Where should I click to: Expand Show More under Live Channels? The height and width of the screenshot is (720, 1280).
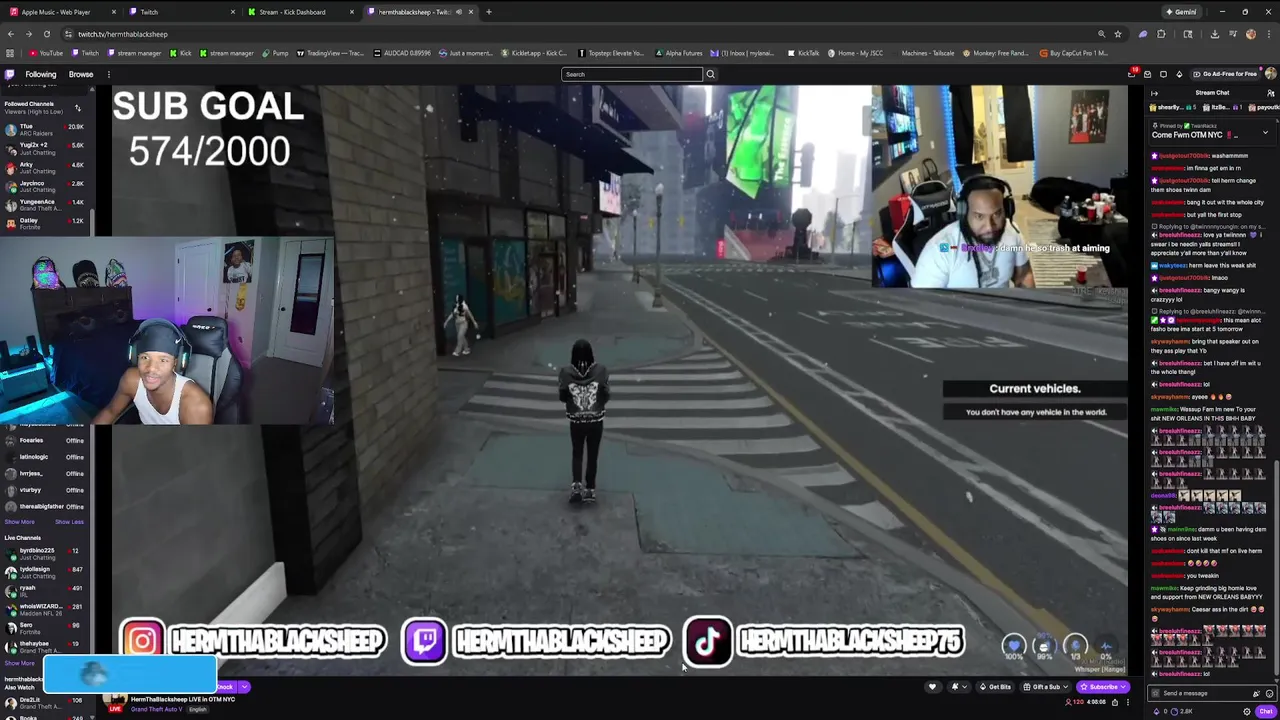pyautogui.click(x=20, y=663)
